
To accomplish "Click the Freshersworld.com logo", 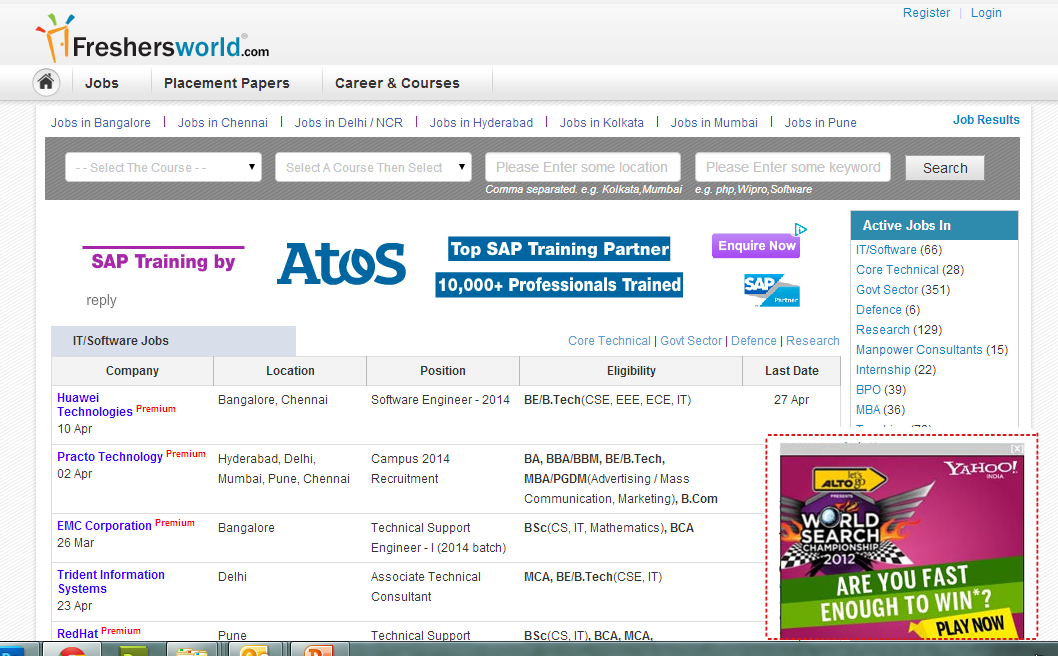I will pos(152,39).
